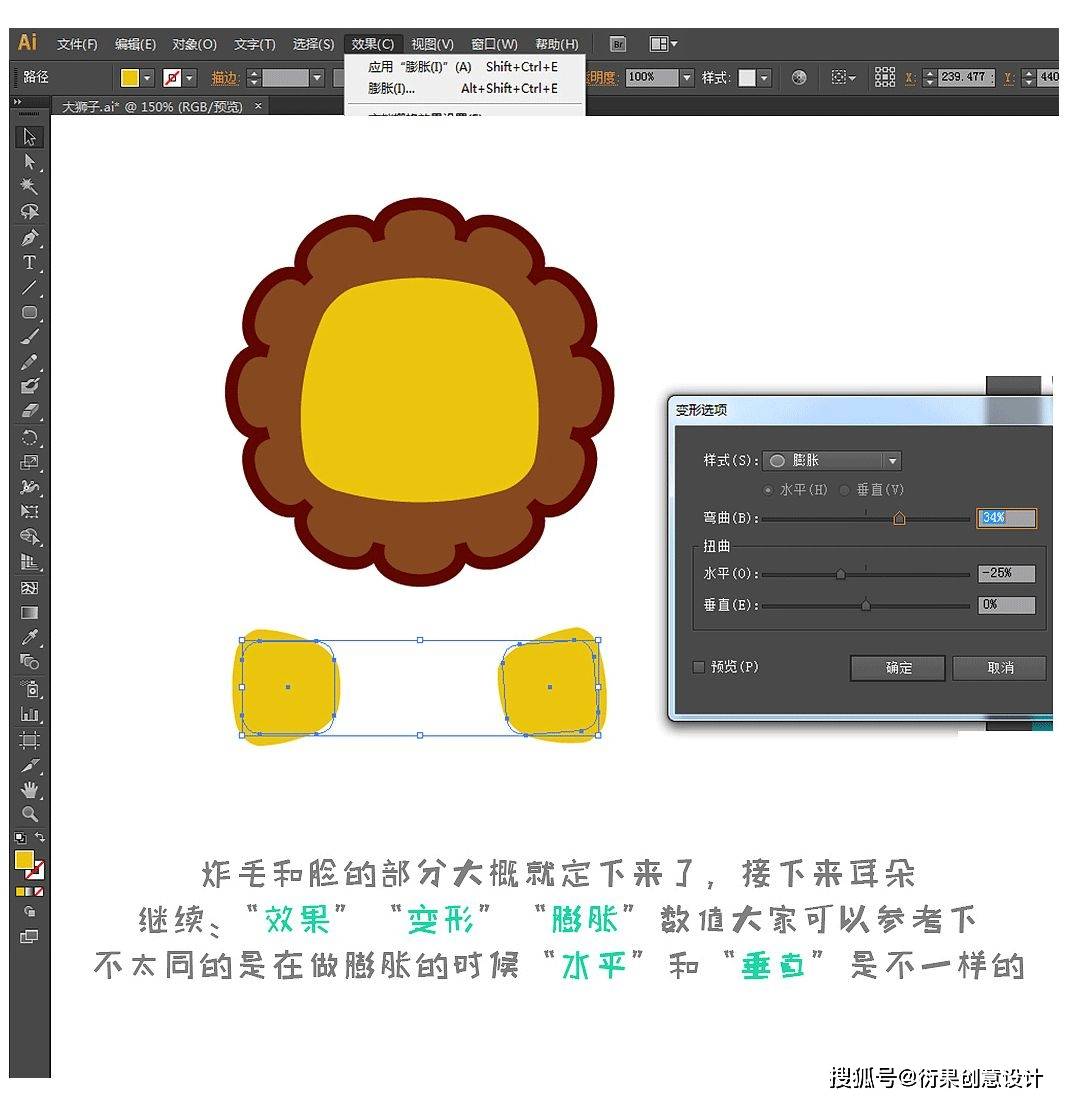
Task: Click the 确定 button
Action: click(898, 668)
